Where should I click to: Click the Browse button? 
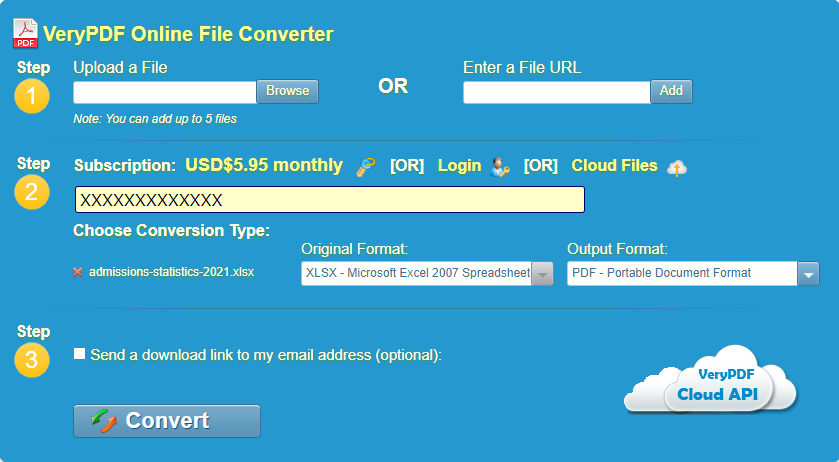(x=287, y=91)
